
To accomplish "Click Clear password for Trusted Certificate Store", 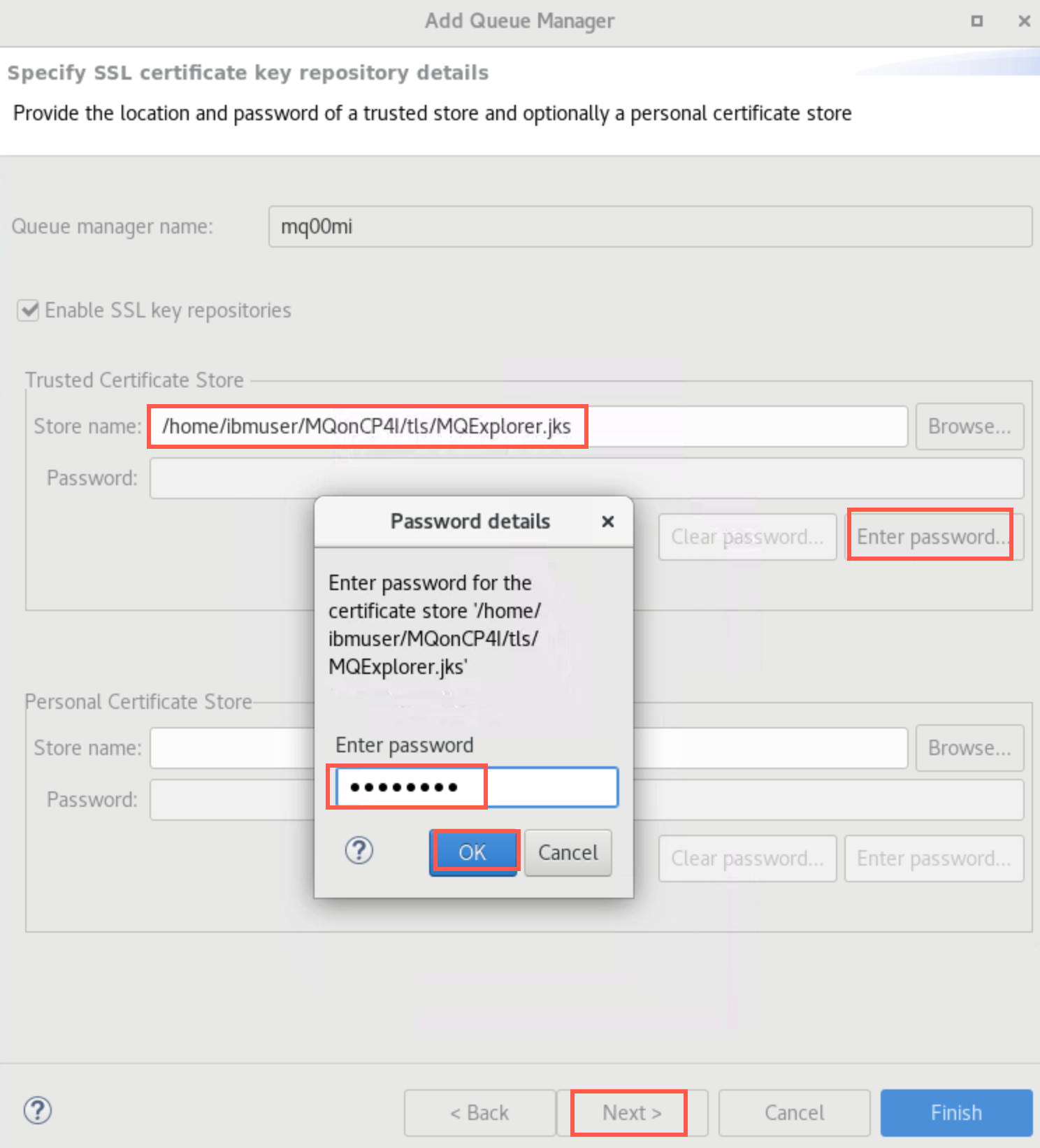I will [746, 537].
